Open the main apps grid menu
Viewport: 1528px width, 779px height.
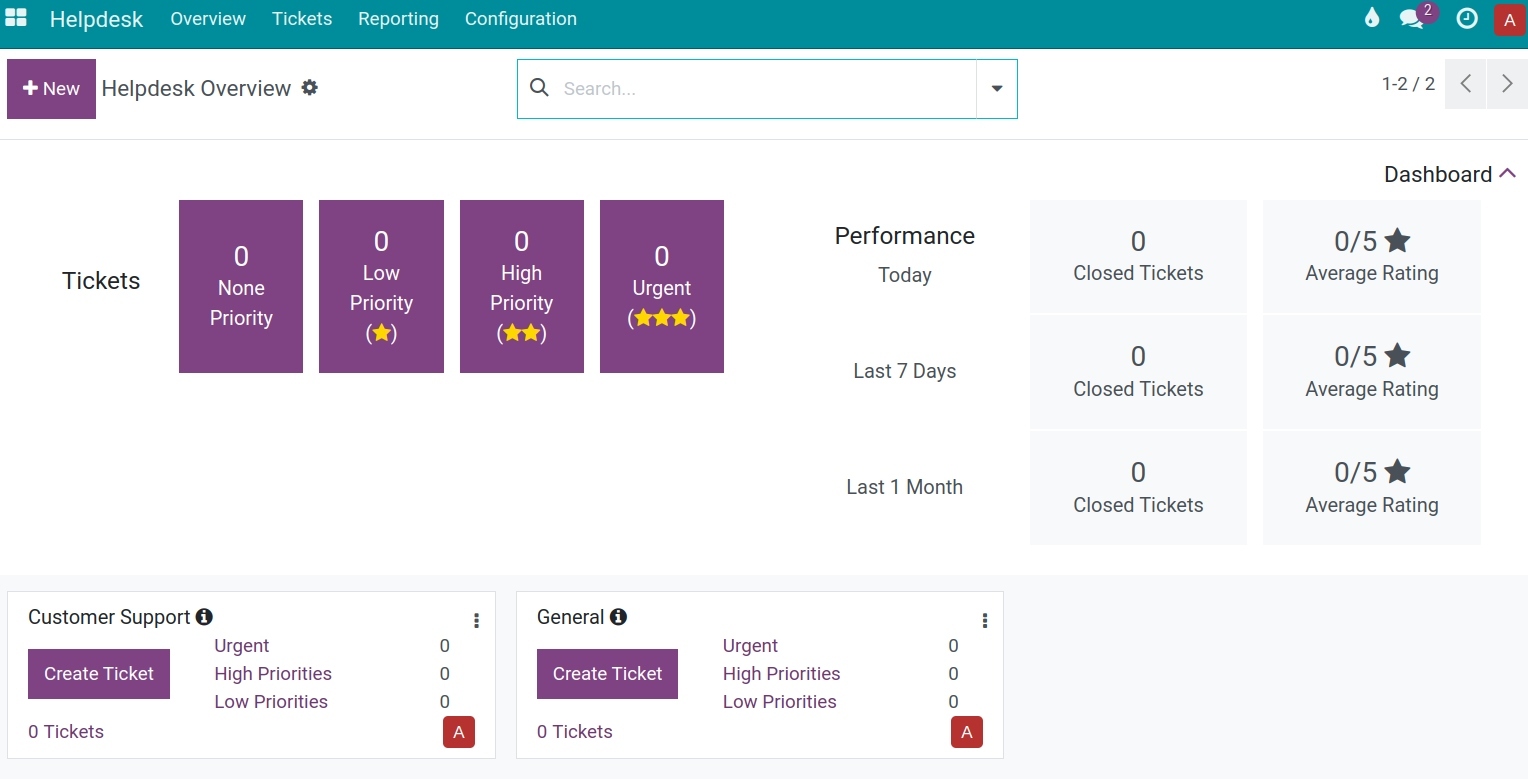[x=16, y=18]
